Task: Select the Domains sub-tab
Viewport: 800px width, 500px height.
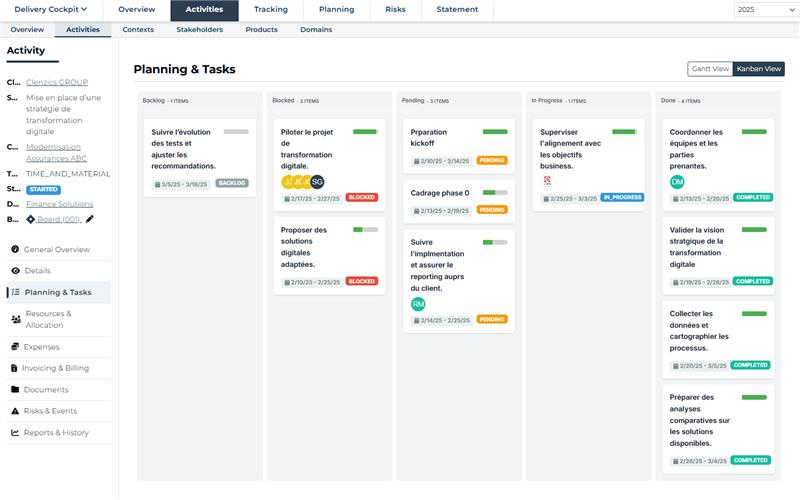Action: tap(316, 30)
